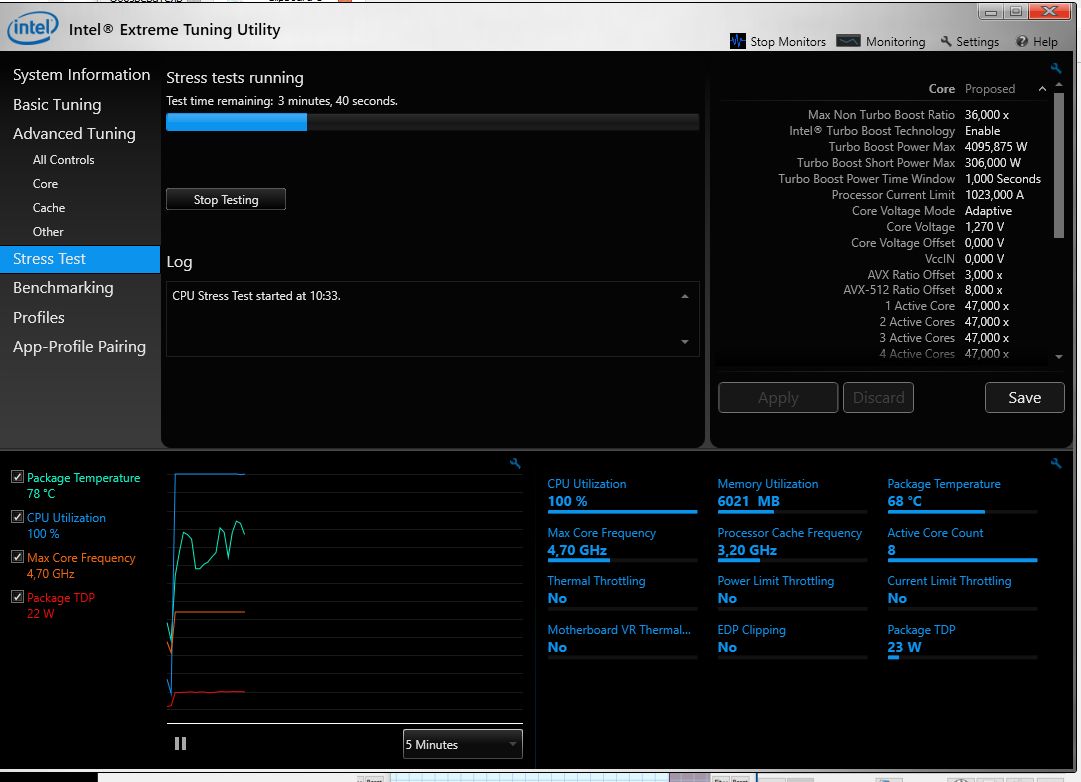Click Monitoring label in header
Image resolution: width=1081 pixels, height=782 pixels.
click(x=896, y=42)
